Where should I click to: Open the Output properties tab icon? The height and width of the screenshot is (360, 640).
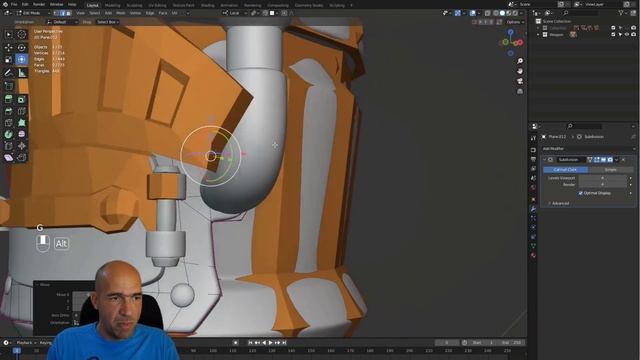pos(533,159)
